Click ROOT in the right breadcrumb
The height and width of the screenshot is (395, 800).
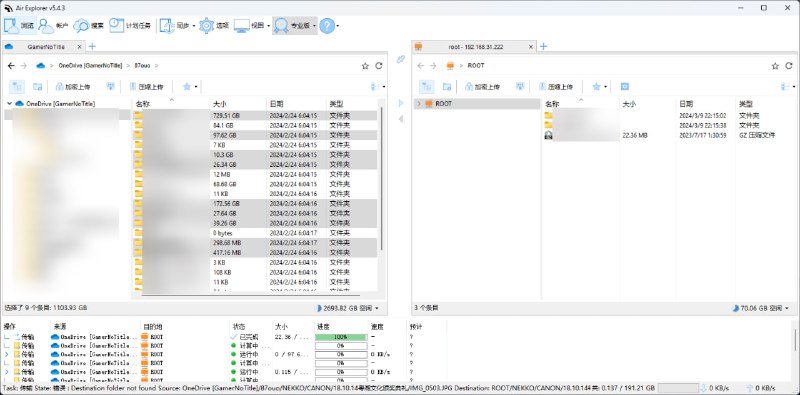tap(476, 65)
